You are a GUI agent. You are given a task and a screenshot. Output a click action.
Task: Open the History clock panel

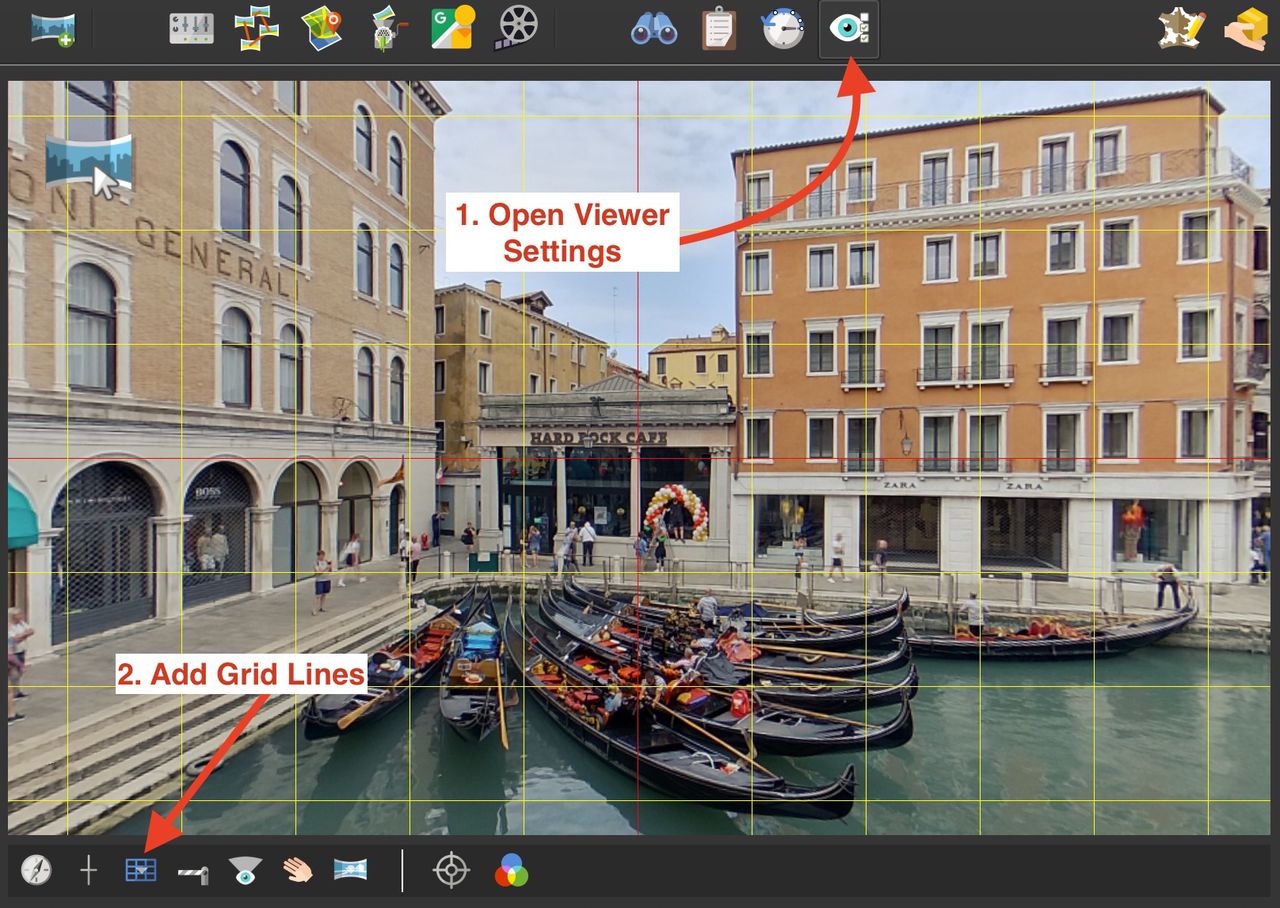[782, 28]
